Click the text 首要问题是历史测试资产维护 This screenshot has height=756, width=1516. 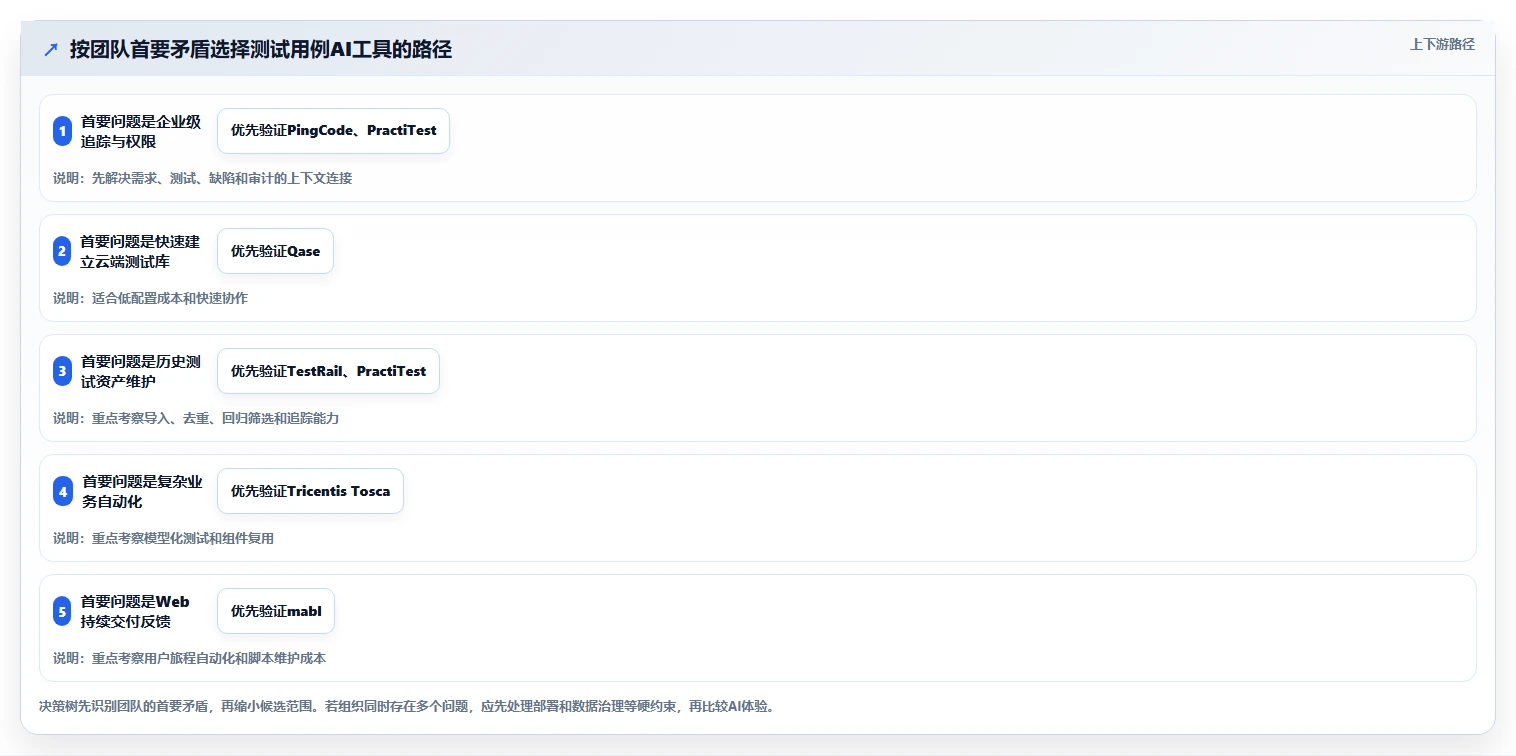click(x=141, y=371)
